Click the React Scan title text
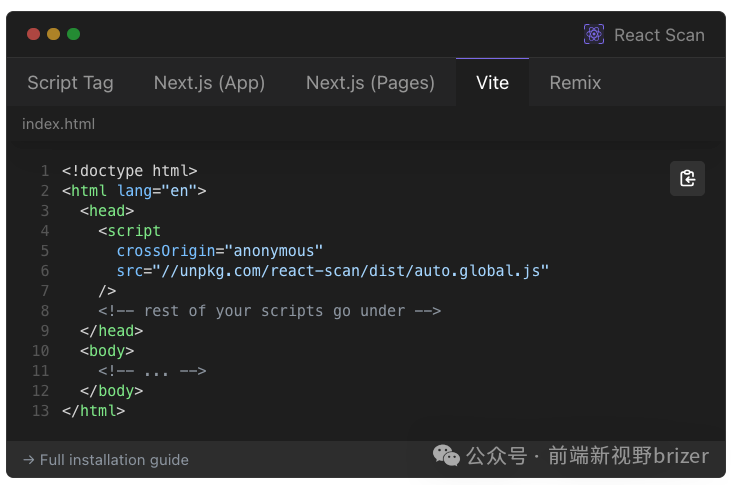The width and height of the screenshot is (731, 485). (x=659, y=35)
